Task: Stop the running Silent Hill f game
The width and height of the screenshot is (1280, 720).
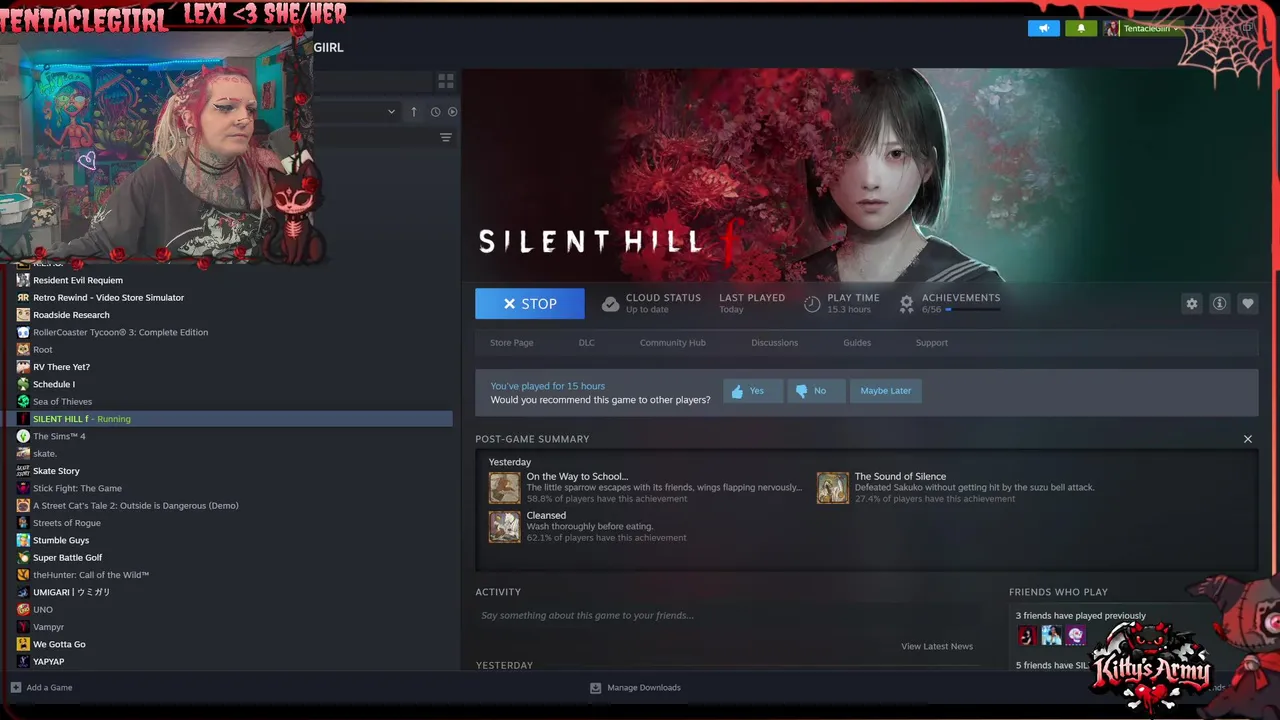Action: click(x=530, y=304)
